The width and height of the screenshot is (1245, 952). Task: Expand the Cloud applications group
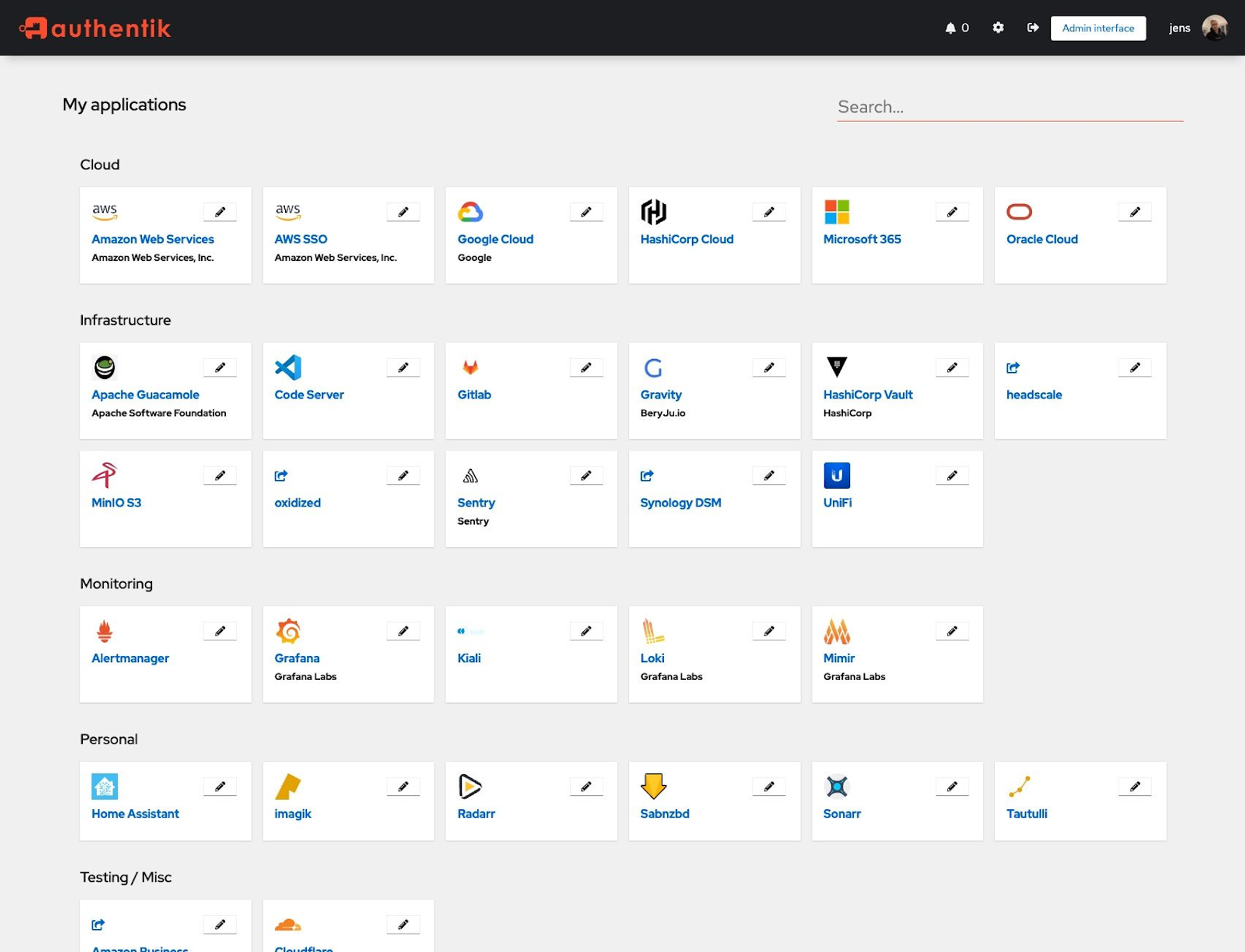[99, 164]
